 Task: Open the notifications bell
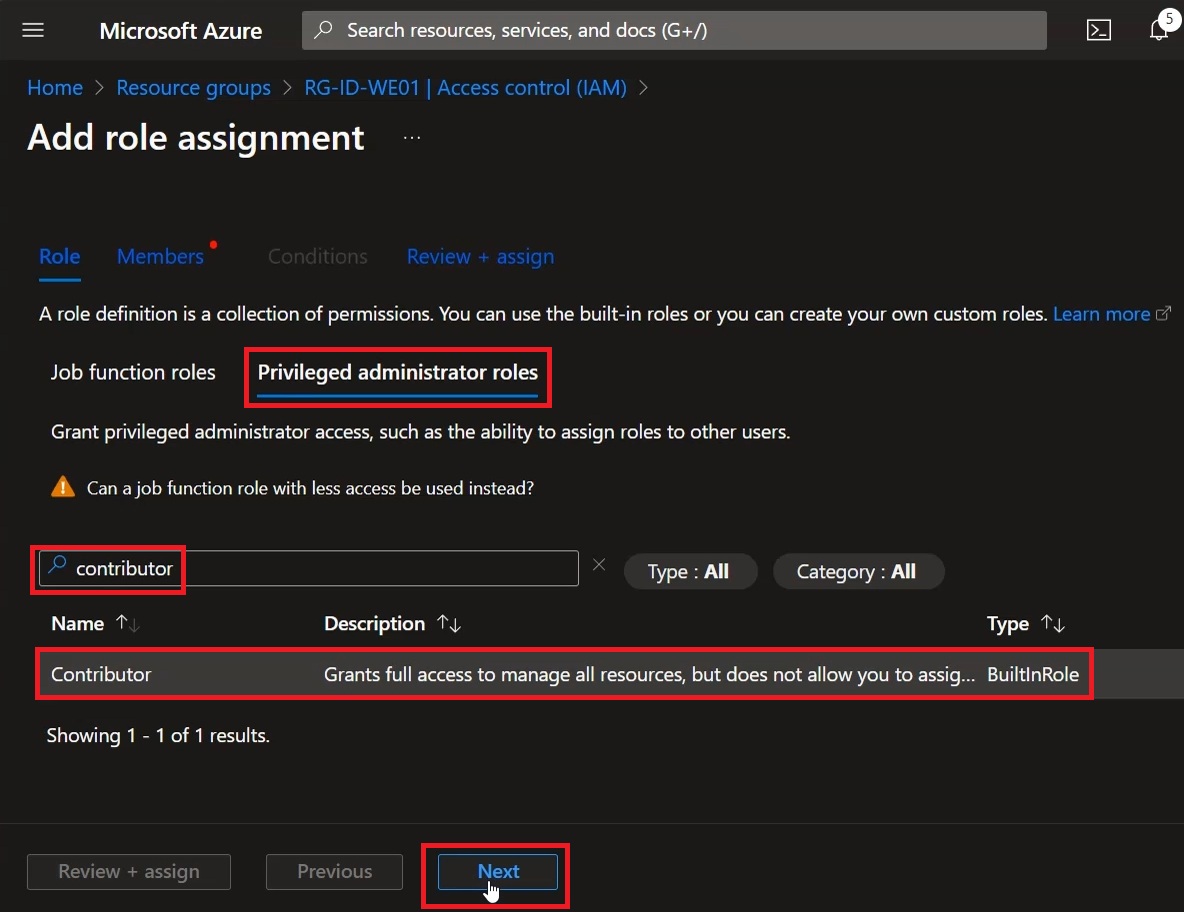point(1159,30)
